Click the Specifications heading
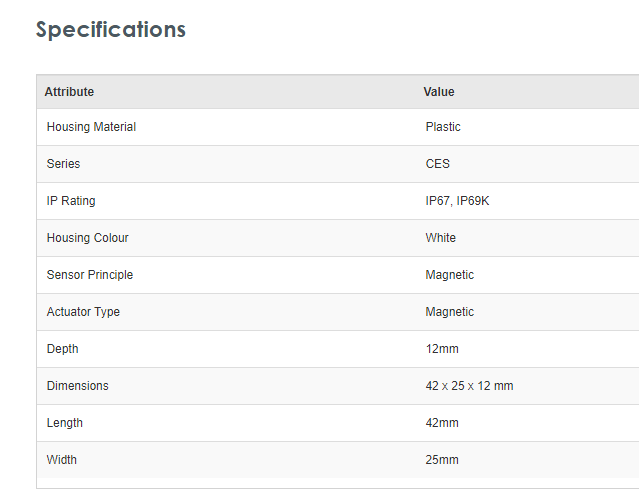The height and width of the screenshot is (501, 639). [111, 30]
